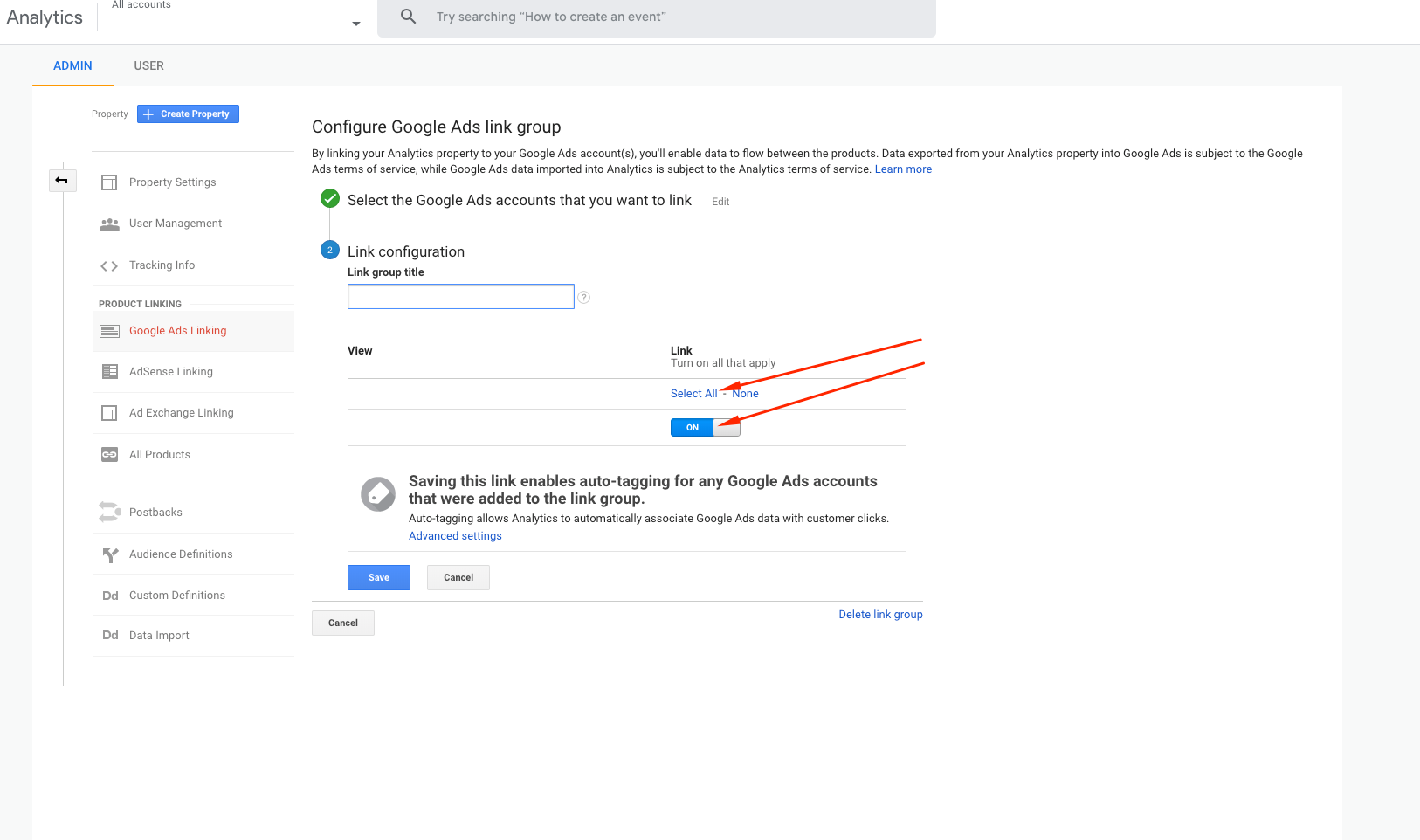Switch to the ADMIN tab

click(72, 65)
